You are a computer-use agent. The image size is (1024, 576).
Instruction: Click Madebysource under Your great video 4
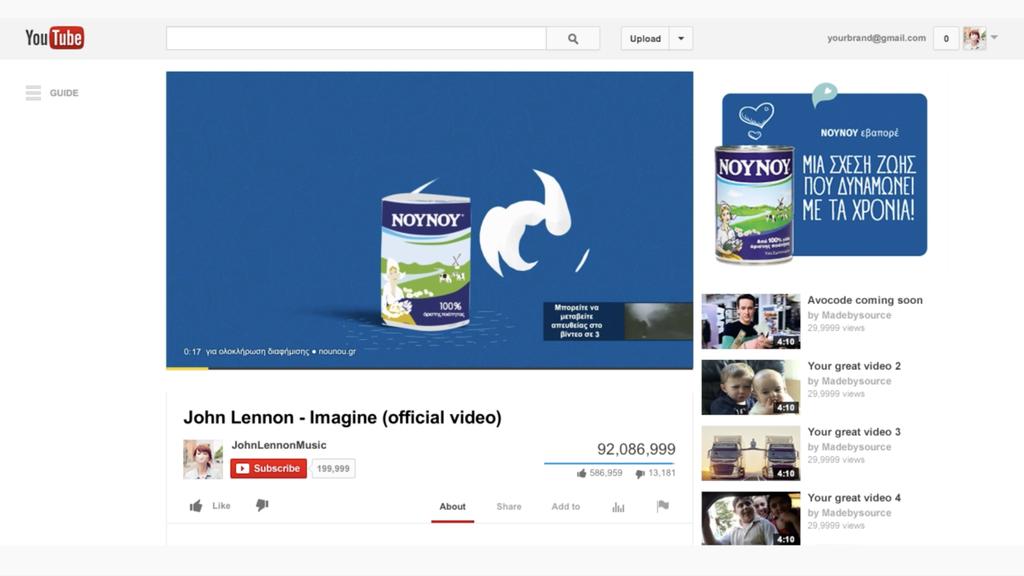pyautogui.click(x=856, y=513)
